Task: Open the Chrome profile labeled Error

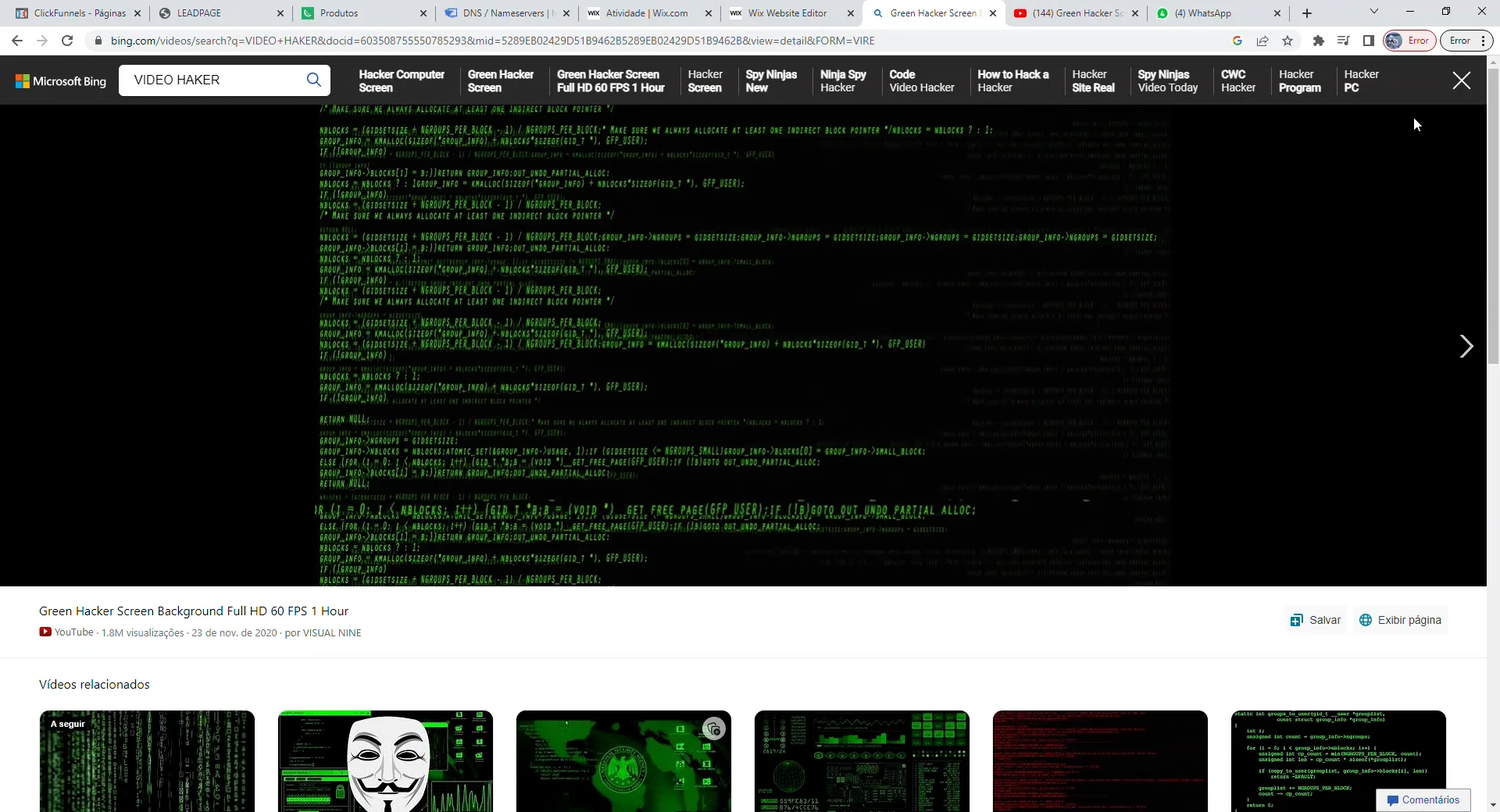Action: pyautogui.click(x=1409, y=41)
